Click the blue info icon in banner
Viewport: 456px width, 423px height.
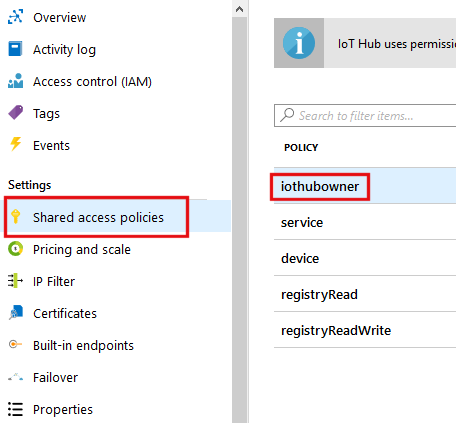point(299,43)
